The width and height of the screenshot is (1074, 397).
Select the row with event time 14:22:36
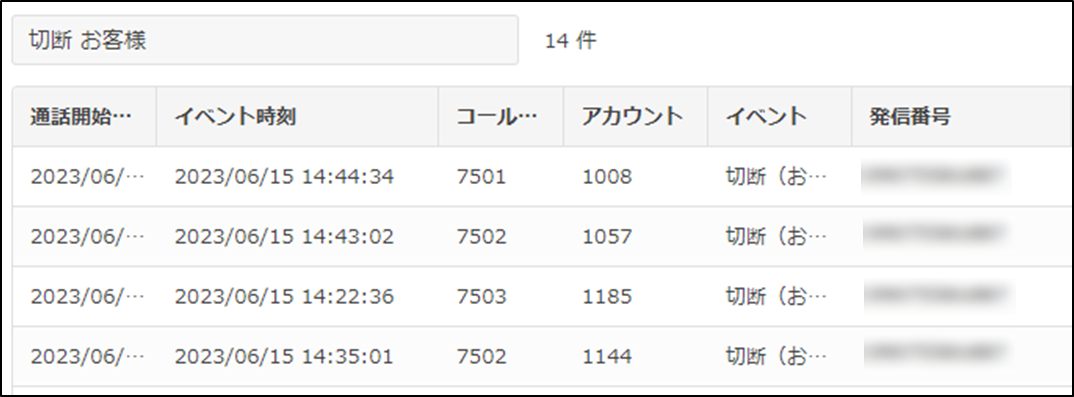(542, 296)
